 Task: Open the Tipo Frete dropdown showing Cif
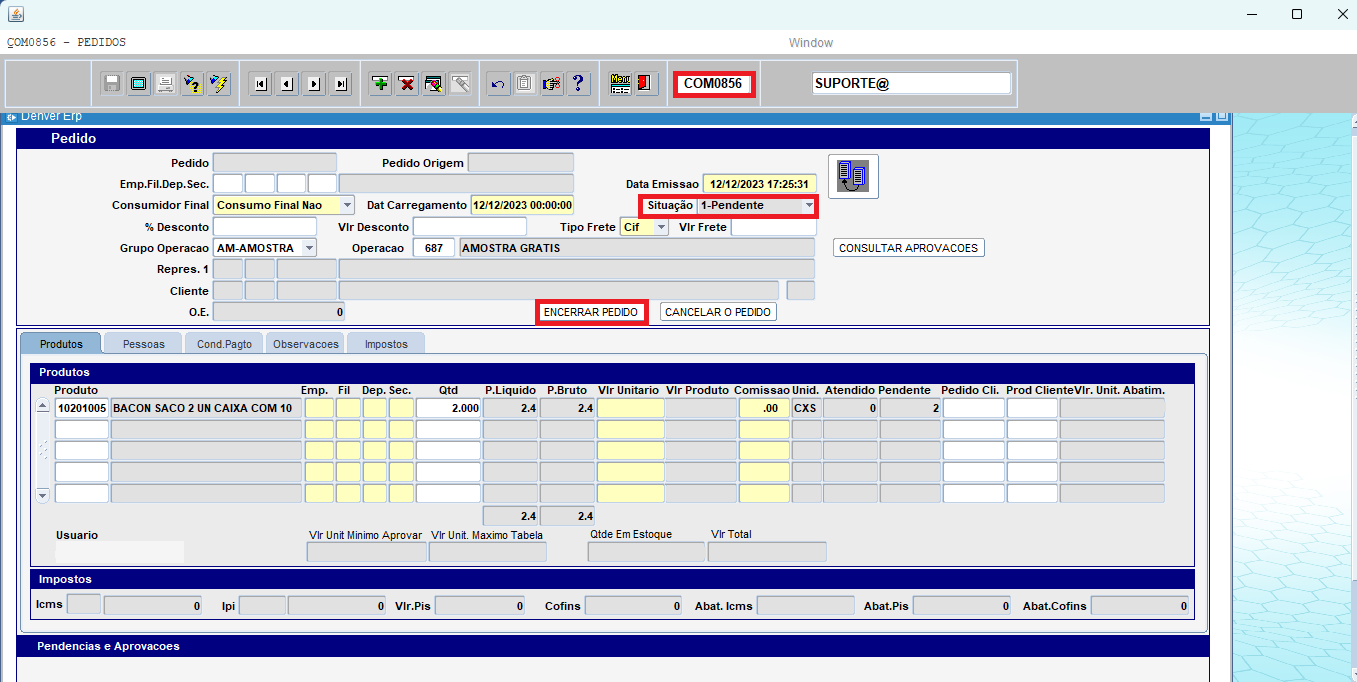[661, 227]
